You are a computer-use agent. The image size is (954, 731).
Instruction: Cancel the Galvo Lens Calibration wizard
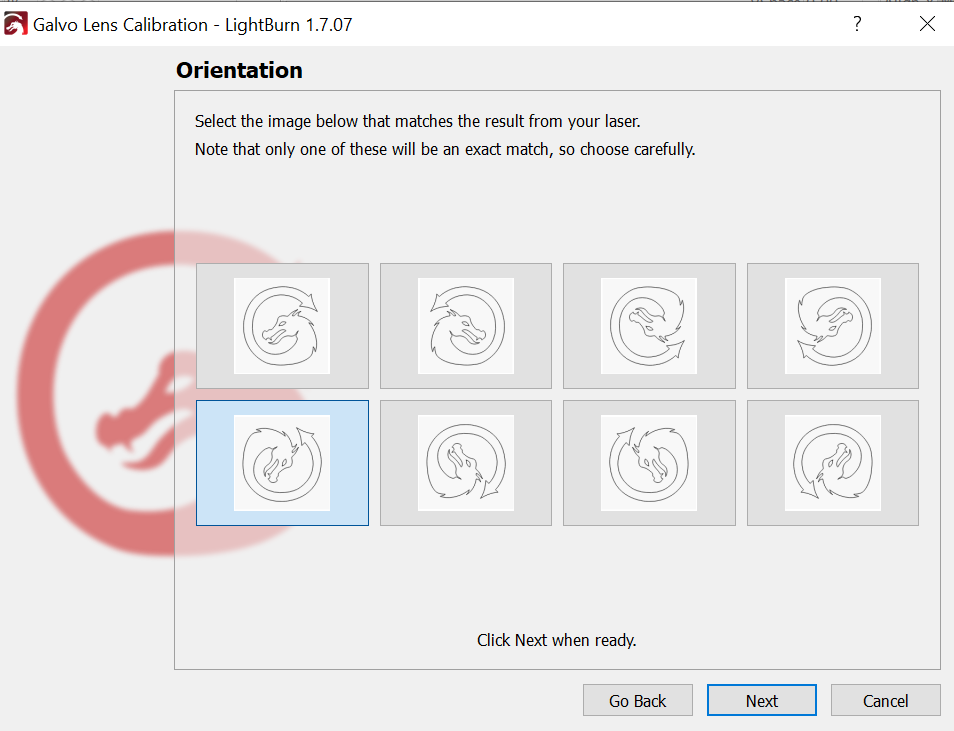[x=885, y=701]
